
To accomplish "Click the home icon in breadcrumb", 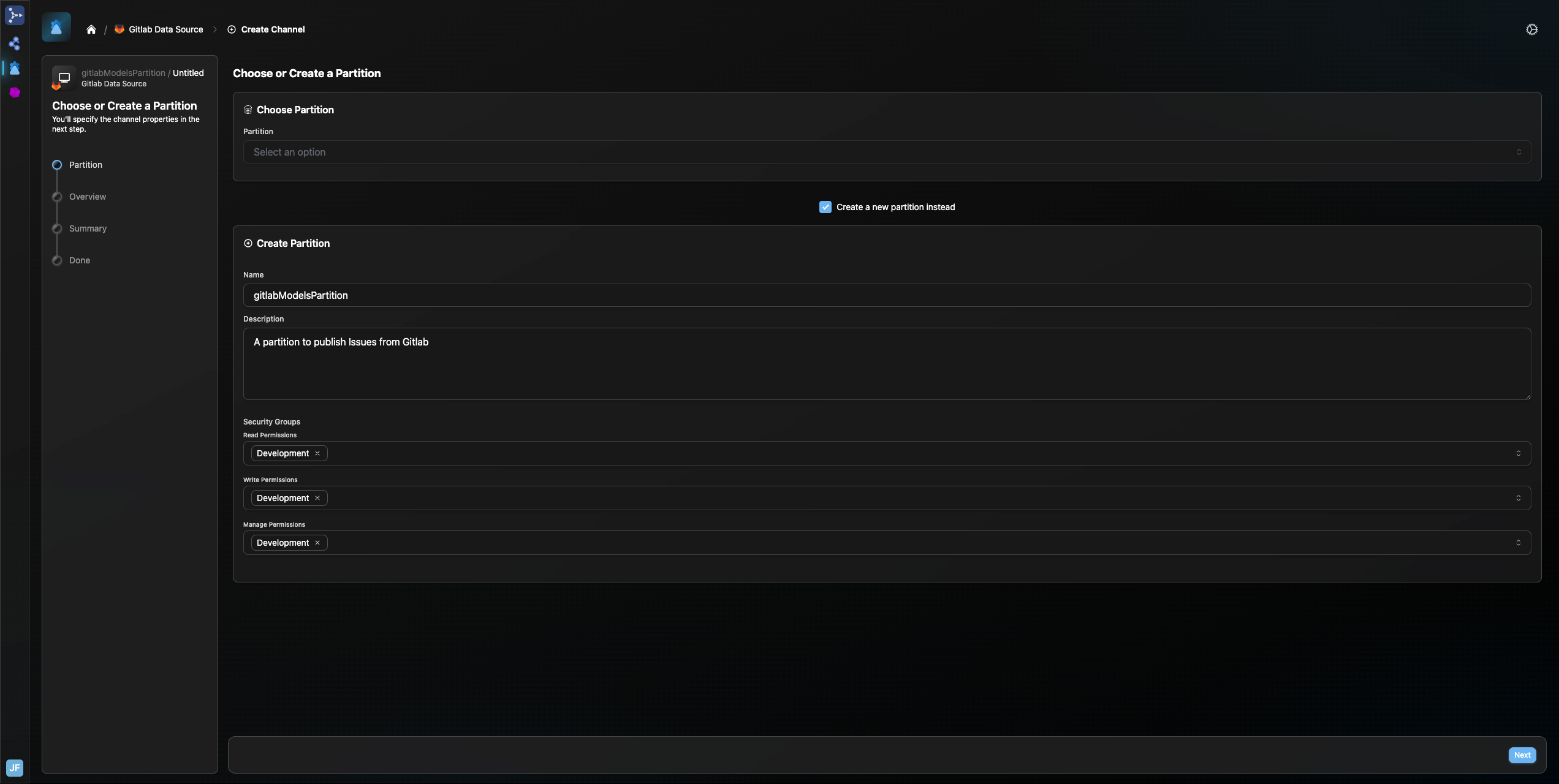I will coord(91,29).
